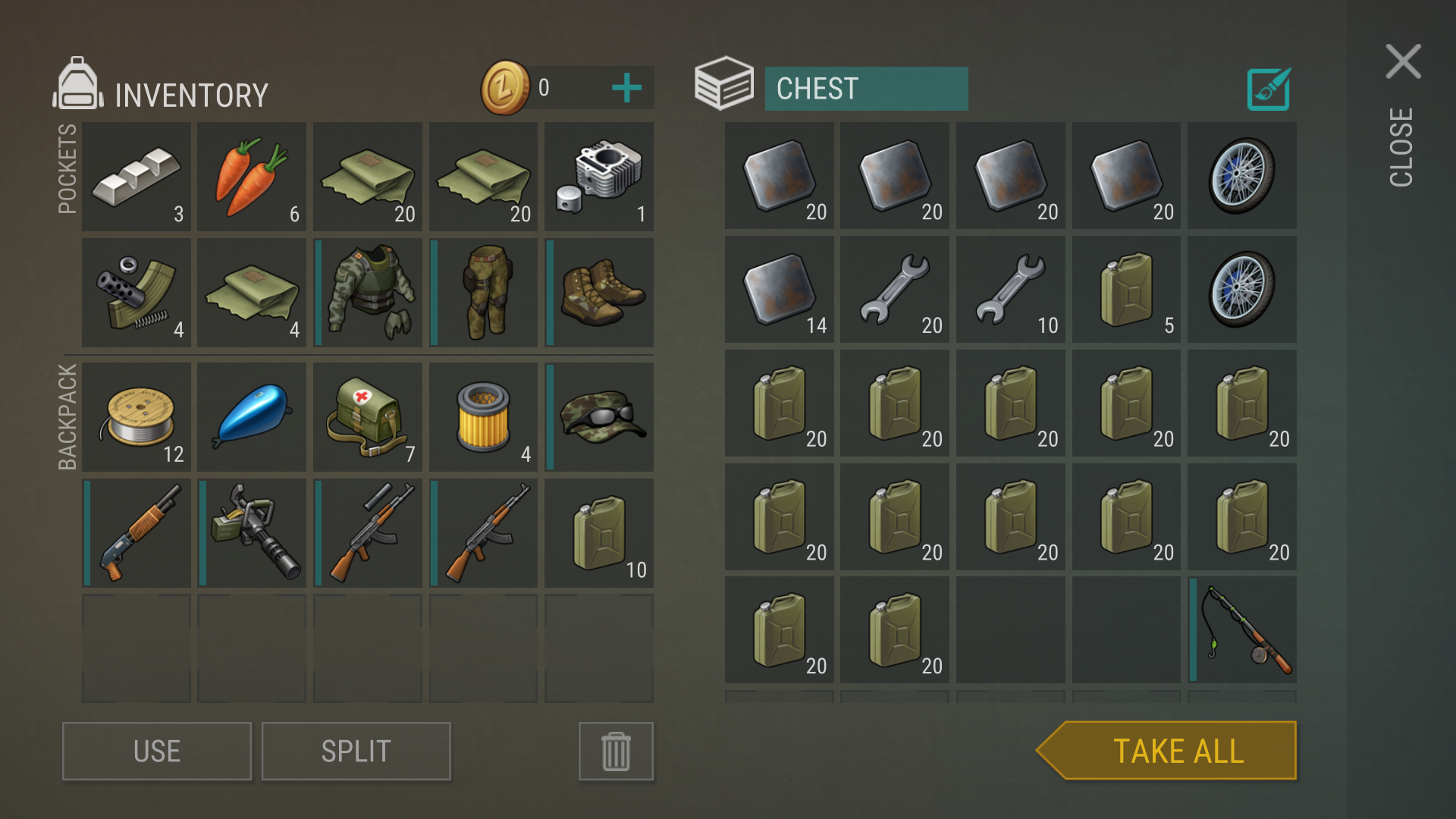Viewport: 1456px width, 819px height.
Task: Select the steel plate stack of 14
Action: click(780, 289)
